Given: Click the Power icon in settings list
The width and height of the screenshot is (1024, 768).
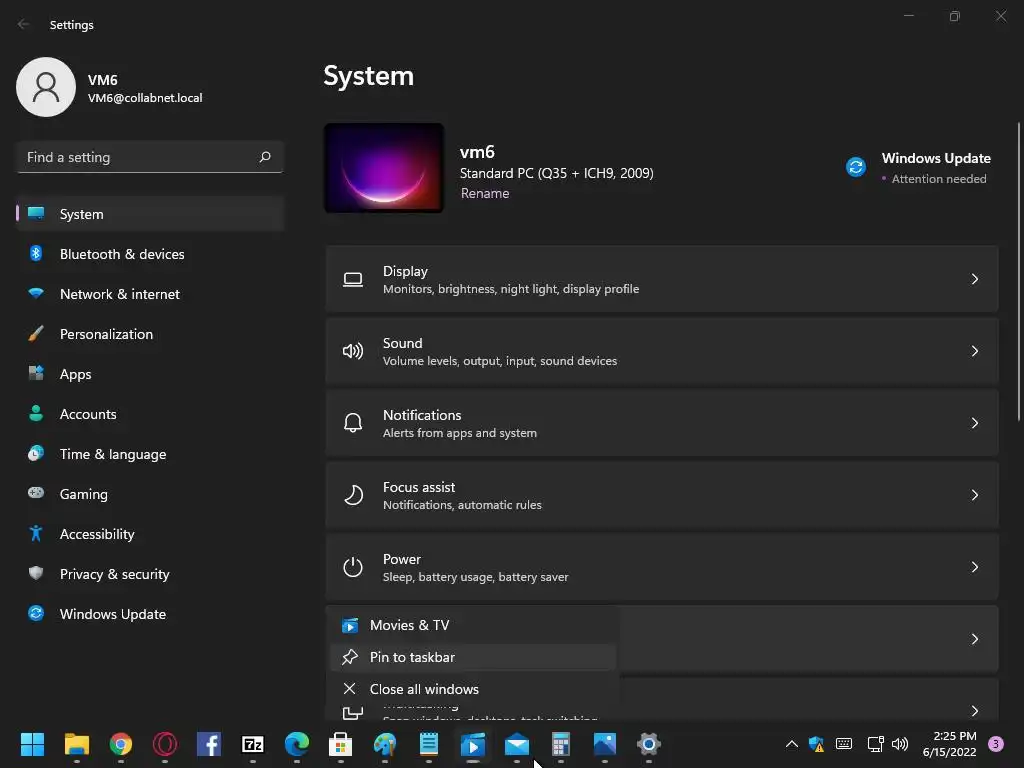Looking at the screenshot, I should (353, 567).
